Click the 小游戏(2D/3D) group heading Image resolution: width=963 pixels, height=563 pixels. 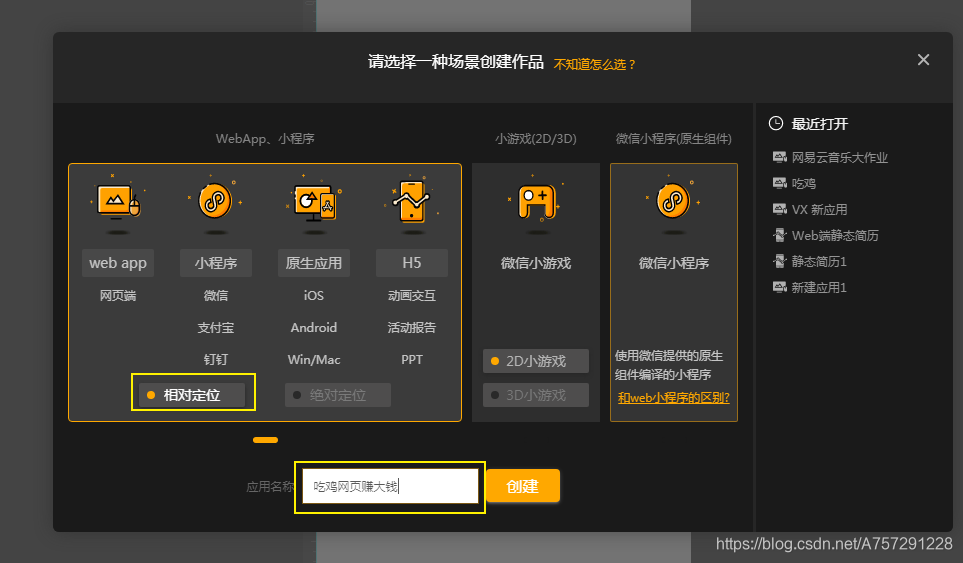tap(536, 139)
